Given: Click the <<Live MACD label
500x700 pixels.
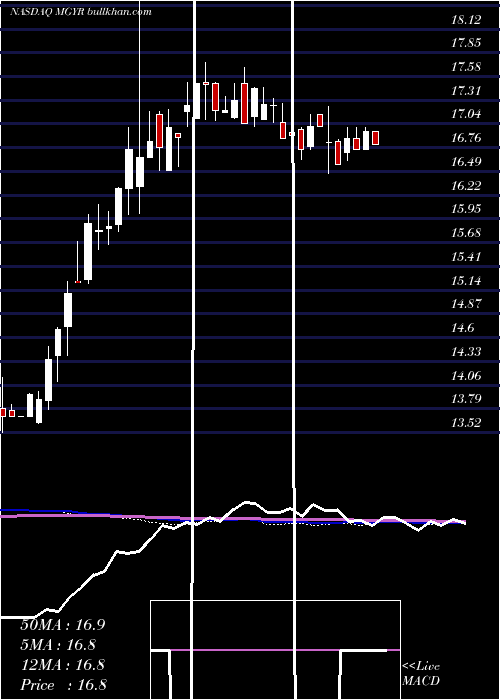Looking at the screenshot, I should (x=421, y=674).
